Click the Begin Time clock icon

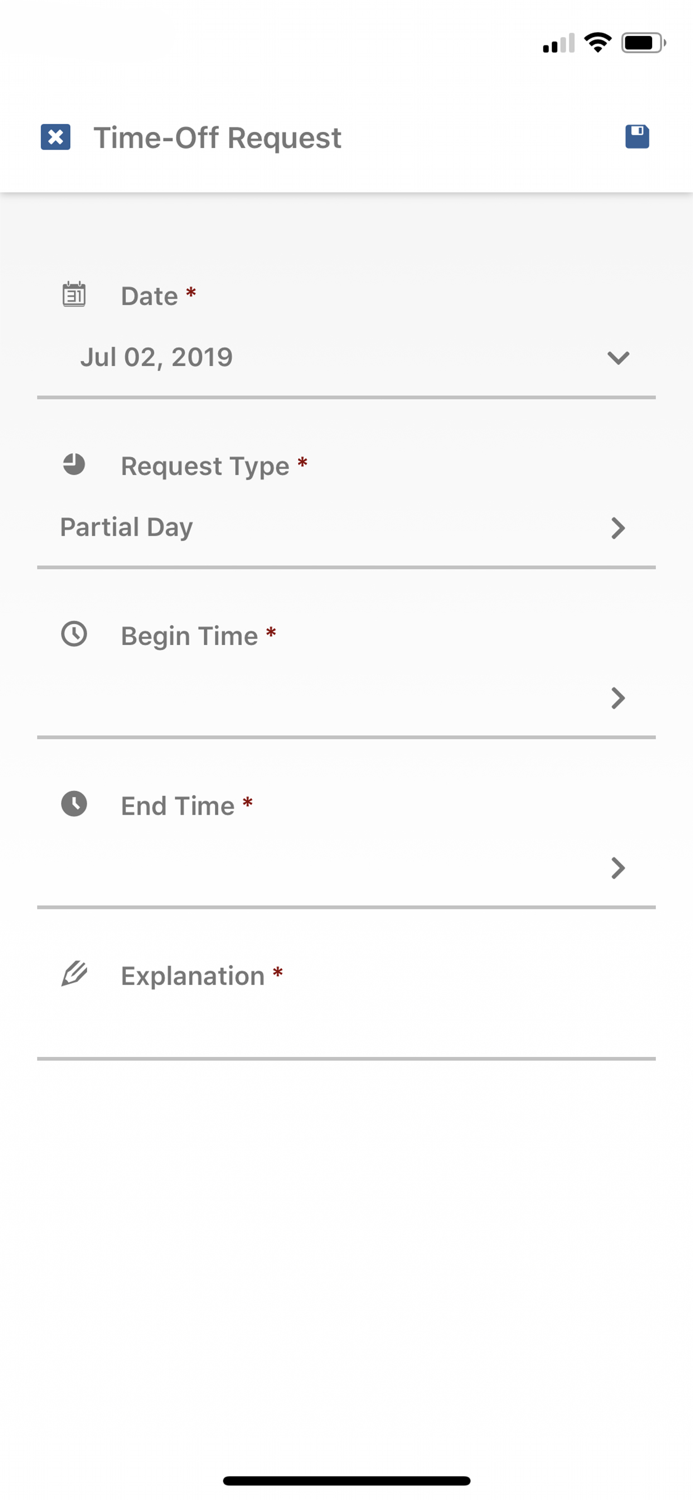coord(73,634)
